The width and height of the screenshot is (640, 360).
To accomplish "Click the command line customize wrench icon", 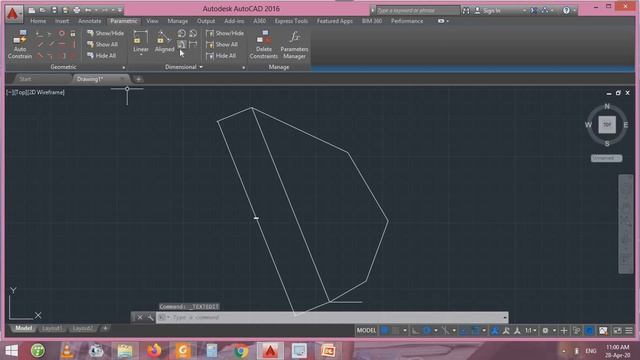I will tap(150, 317).
